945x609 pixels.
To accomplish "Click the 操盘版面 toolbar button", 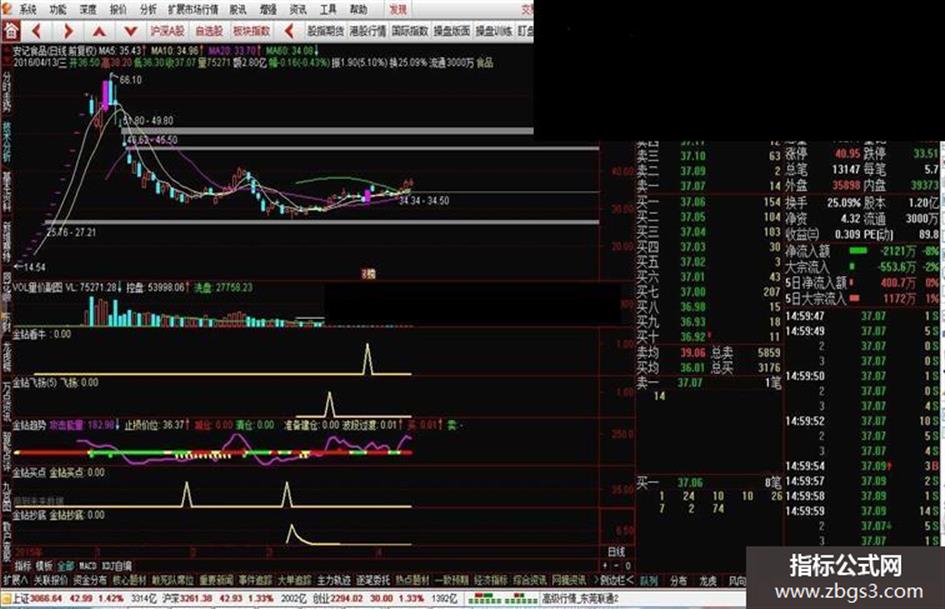I will pos(452,31).
